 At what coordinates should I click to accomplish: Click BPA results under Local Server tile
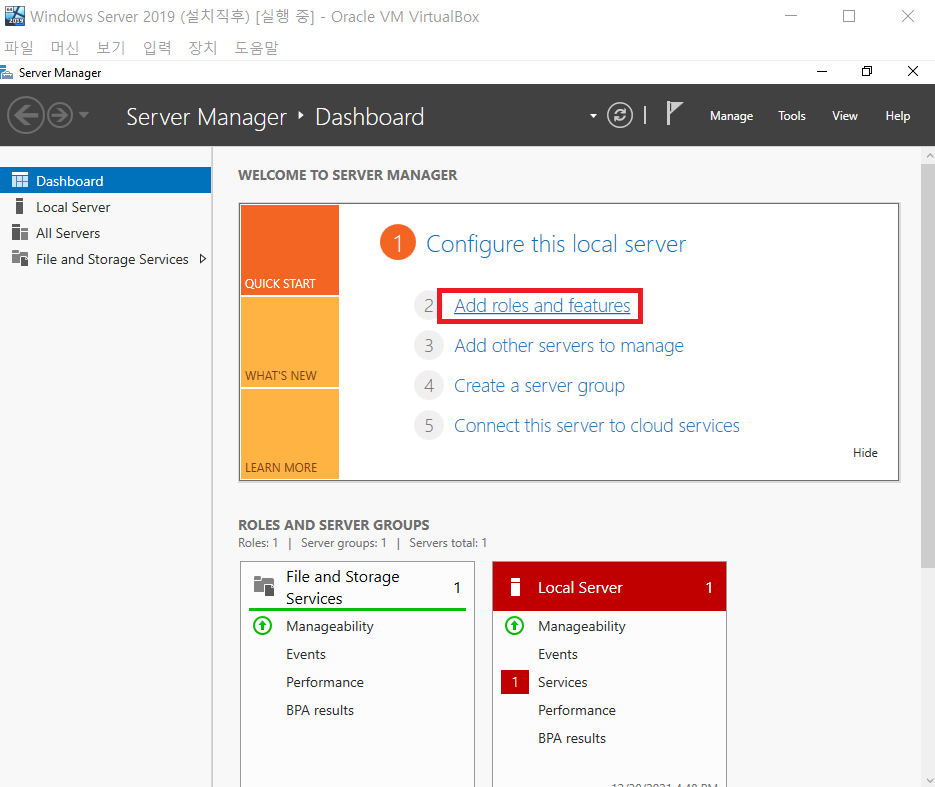pos(572,738)
